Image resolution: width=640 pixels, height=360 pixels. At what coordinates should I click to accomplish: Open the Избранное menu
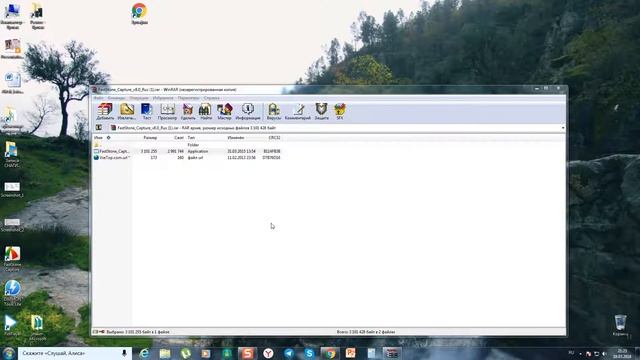(163, 98)
